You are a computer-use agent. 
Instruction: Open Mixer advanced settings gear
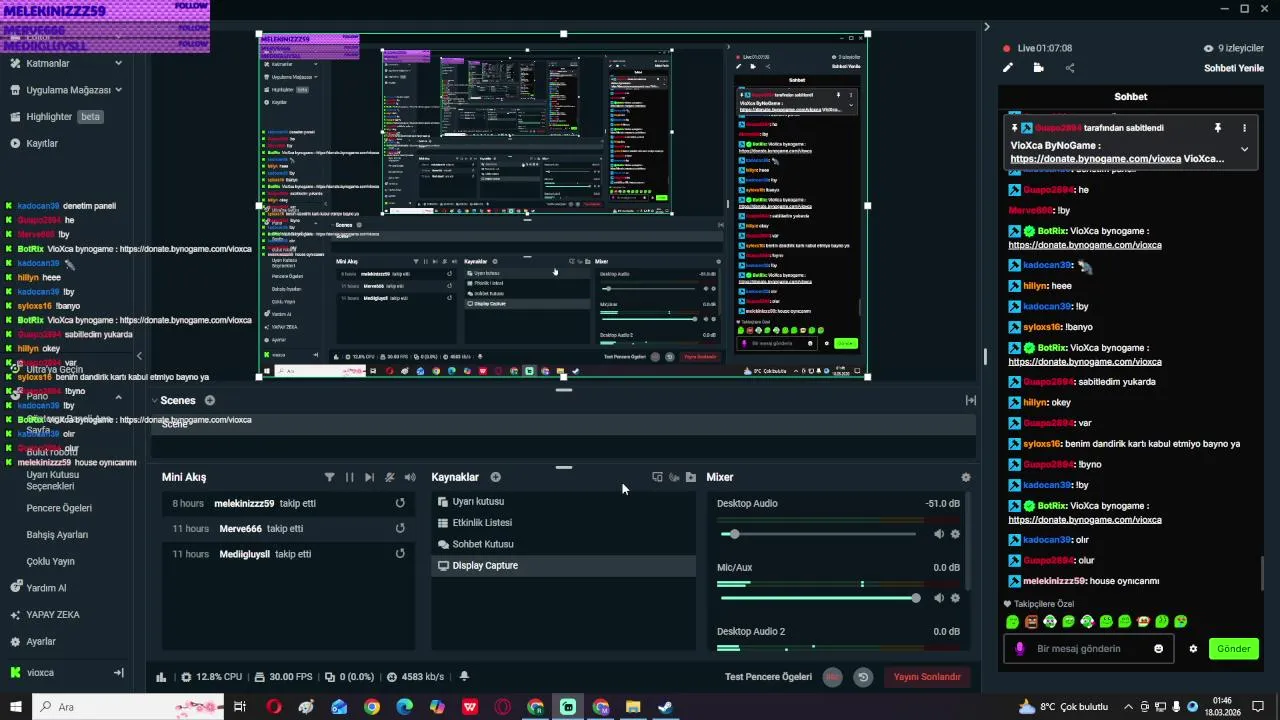click(x=965, y=477)
